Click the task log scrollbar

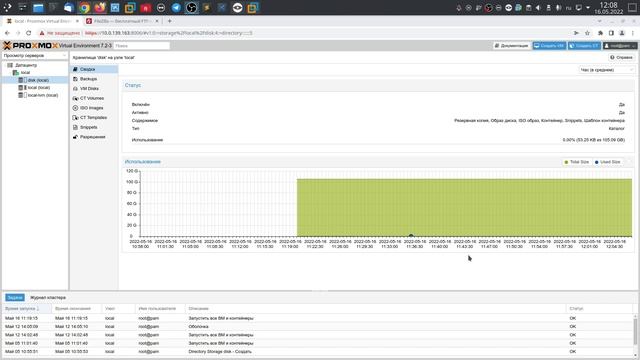click(636, 331)
